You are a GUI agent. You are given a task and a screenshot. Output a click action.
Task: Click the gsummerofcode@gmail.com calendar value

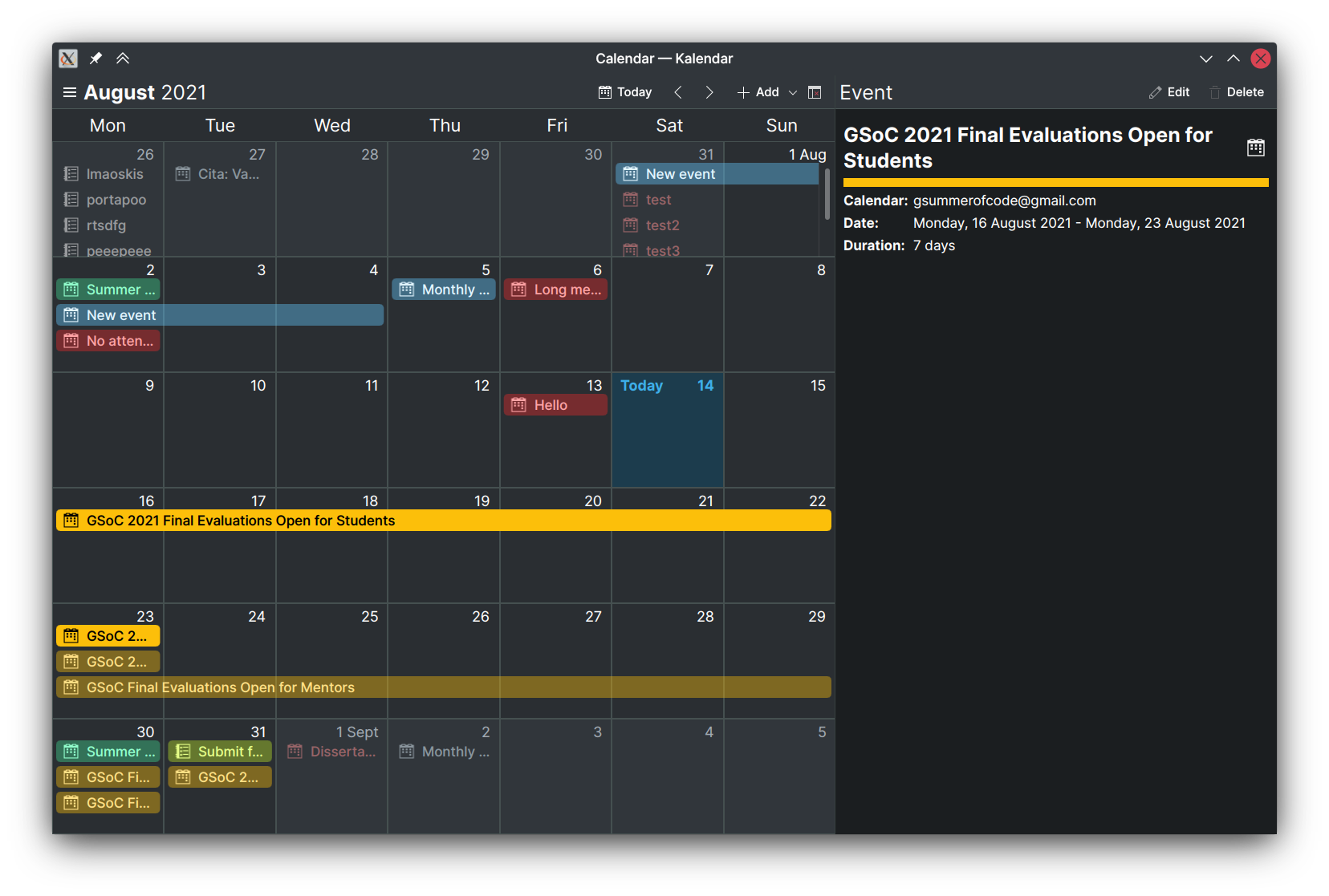pyautogui.click(x=1004, y=201)
